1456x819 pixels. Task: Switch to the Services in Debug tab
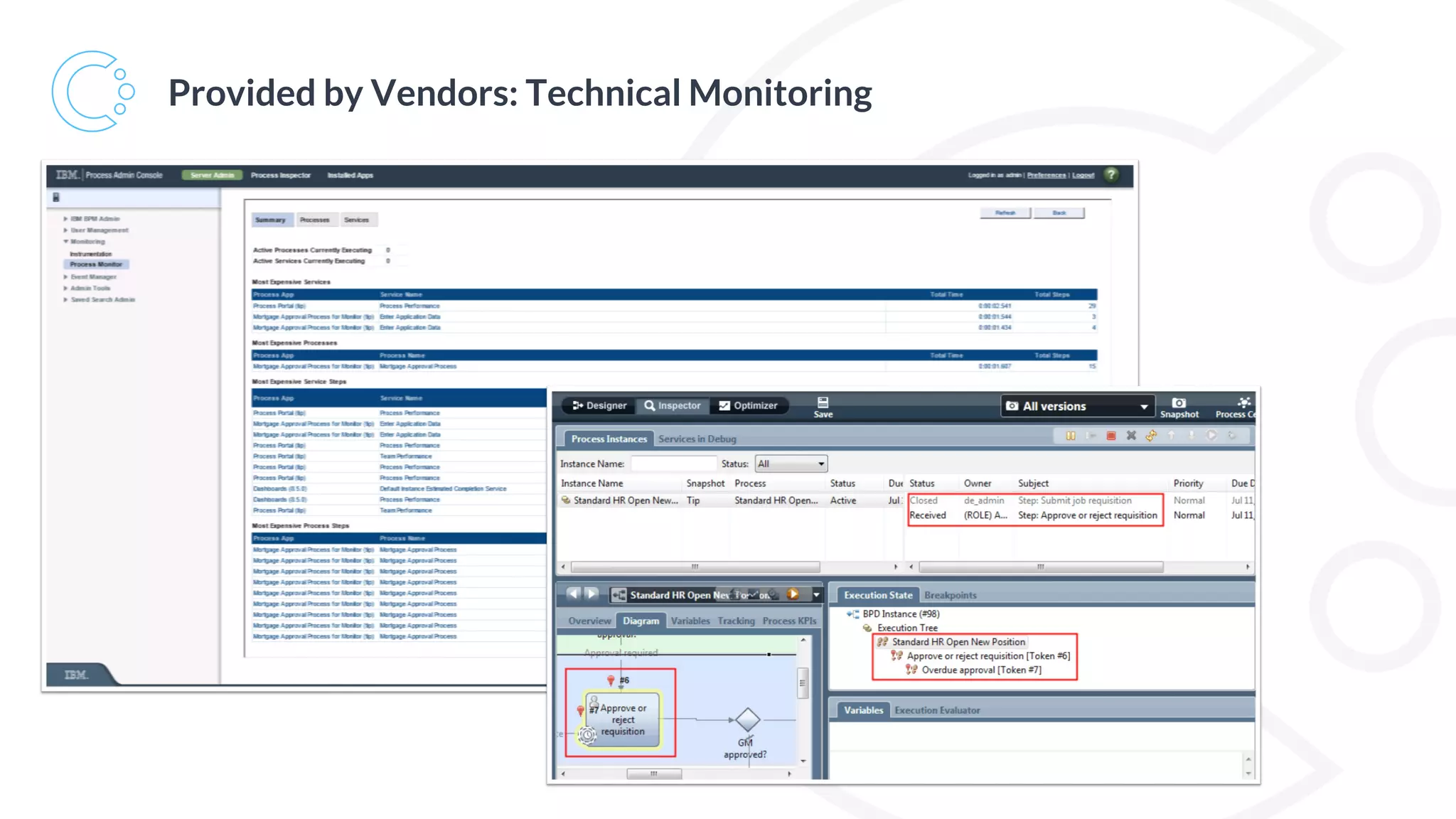697,439
